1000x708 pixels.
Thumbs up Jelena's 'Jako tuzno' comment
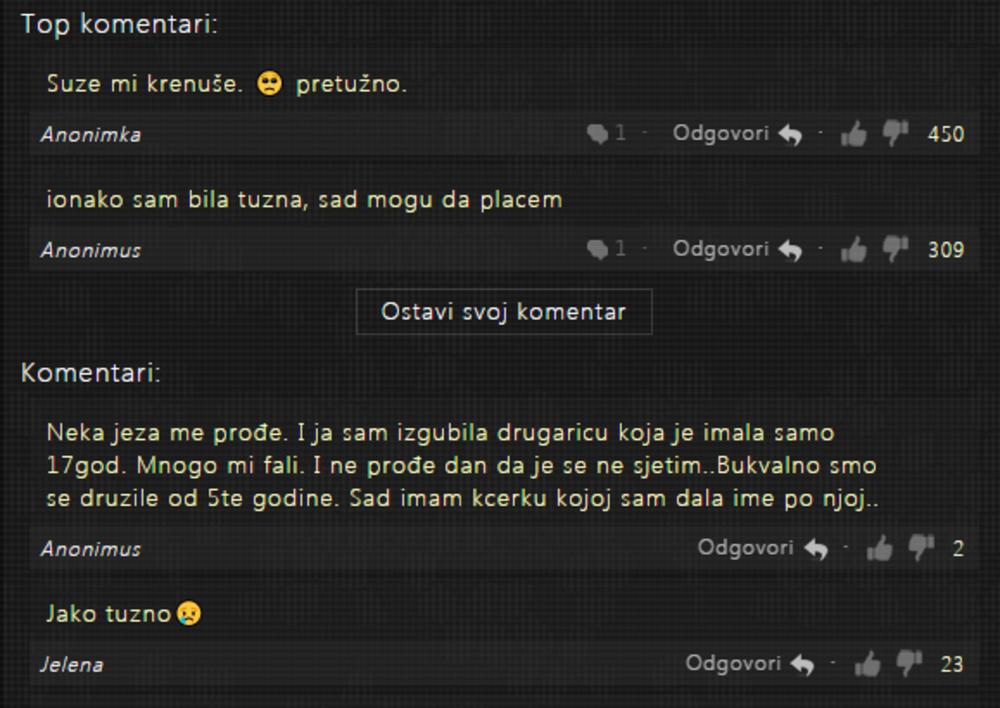(x=867, y=664)
